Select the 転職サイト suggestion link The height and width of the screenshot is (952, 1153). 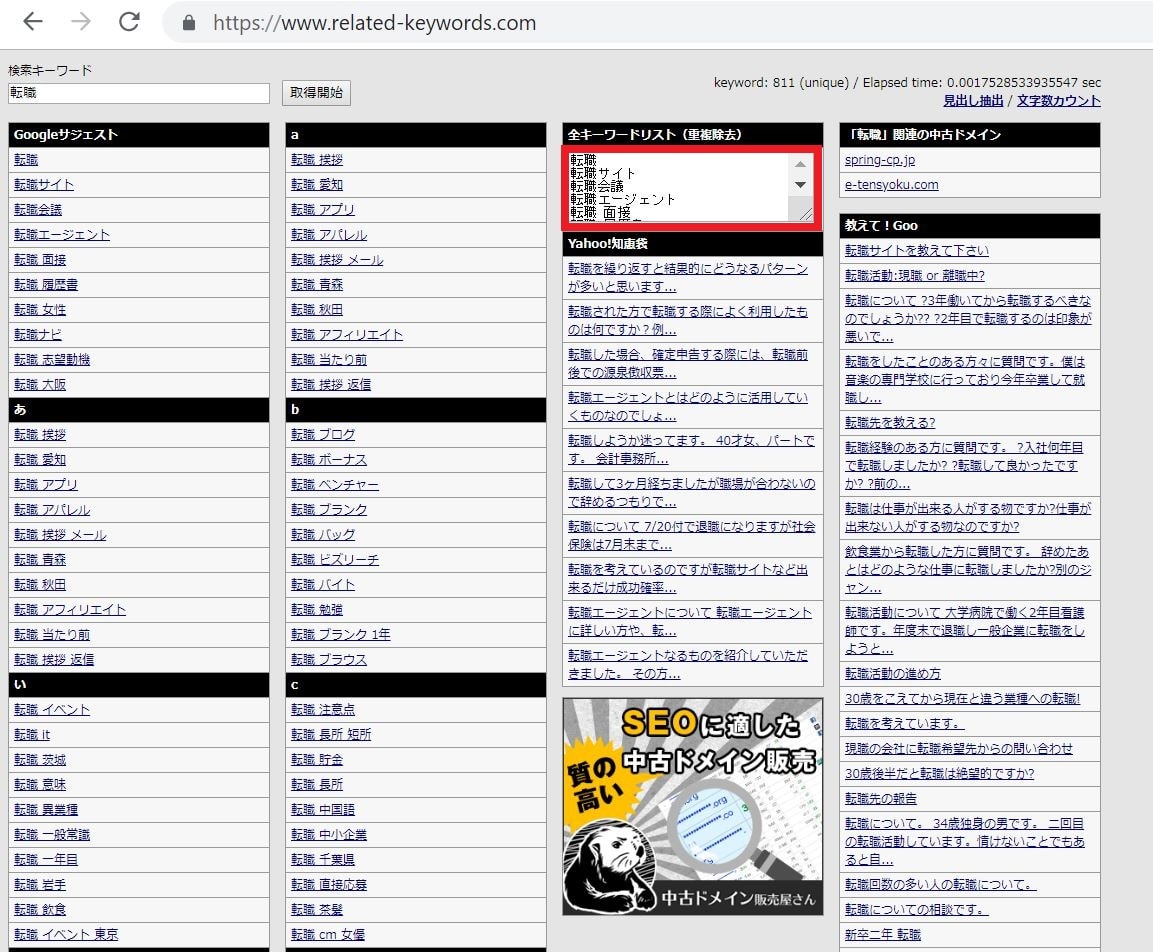click(x=44, y=185)
